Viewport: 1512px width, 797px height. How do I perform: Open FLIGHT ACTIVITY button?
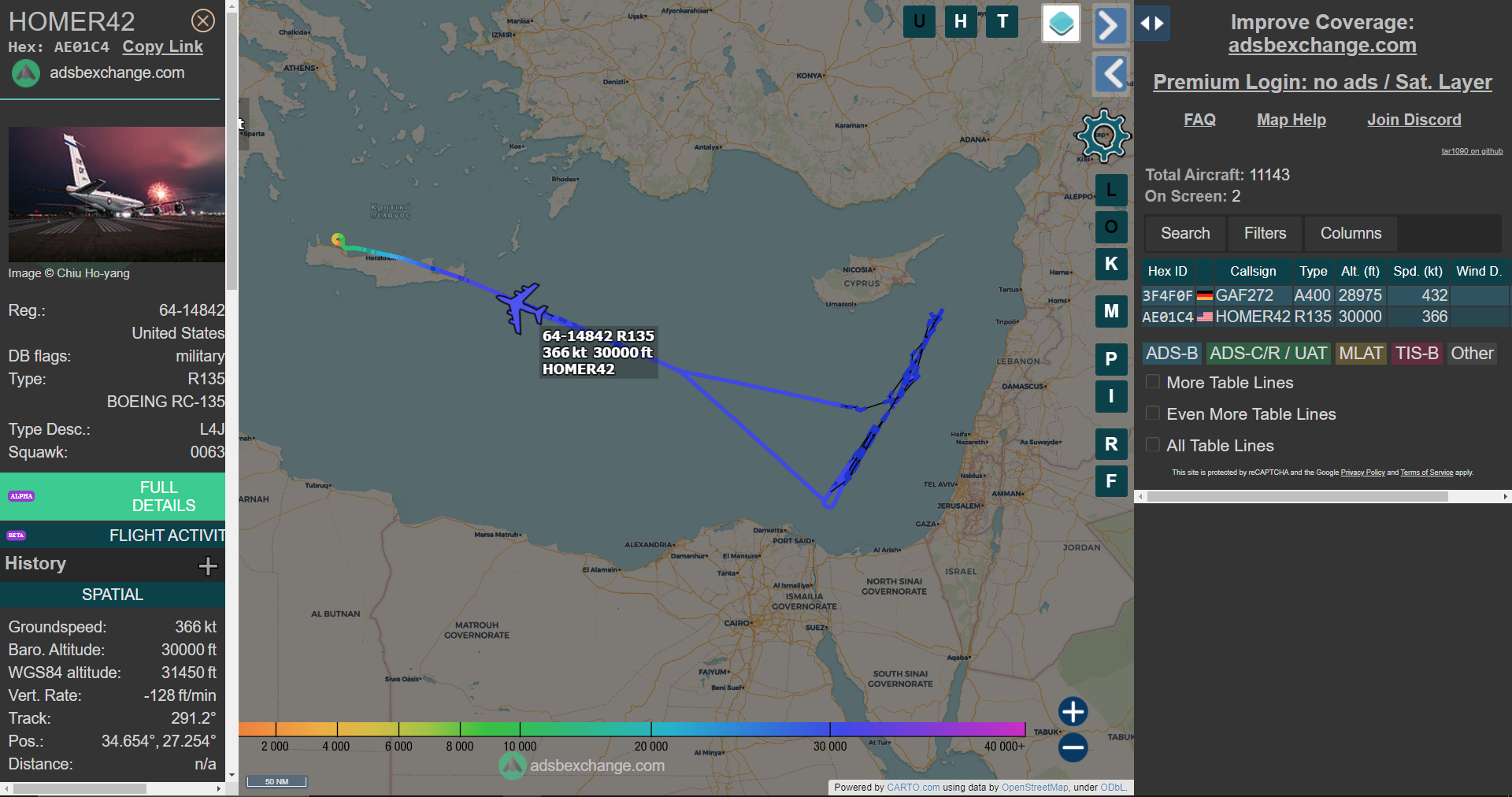click(113, 536)
